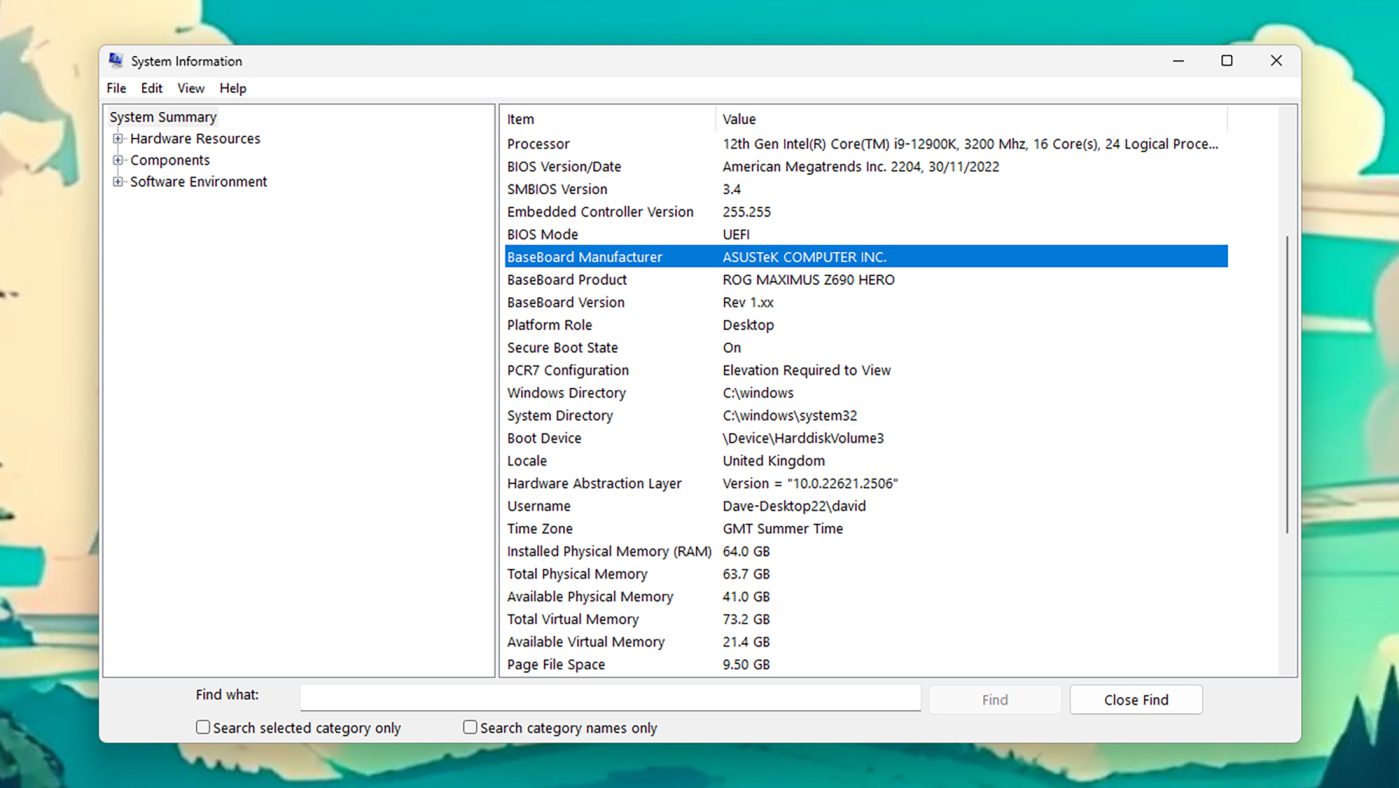
Task: Click the Close Find button
Action: [1136, 700]
